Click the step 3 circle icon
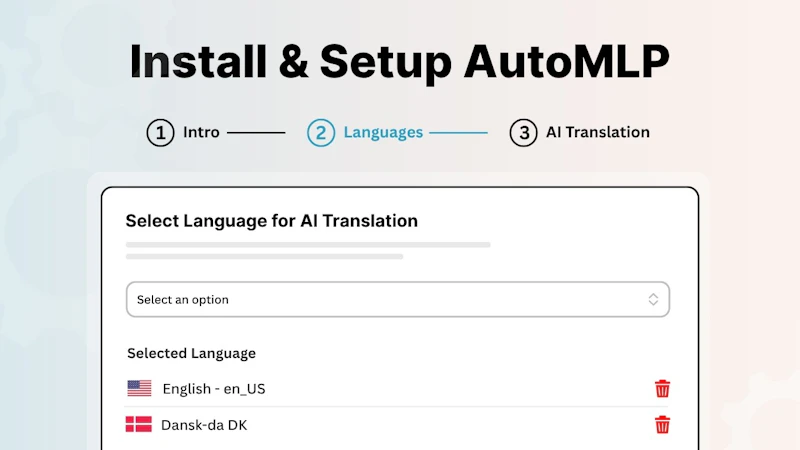Image resolution: width=800 pixels, height=450 pixels. (x=523, y=133)
